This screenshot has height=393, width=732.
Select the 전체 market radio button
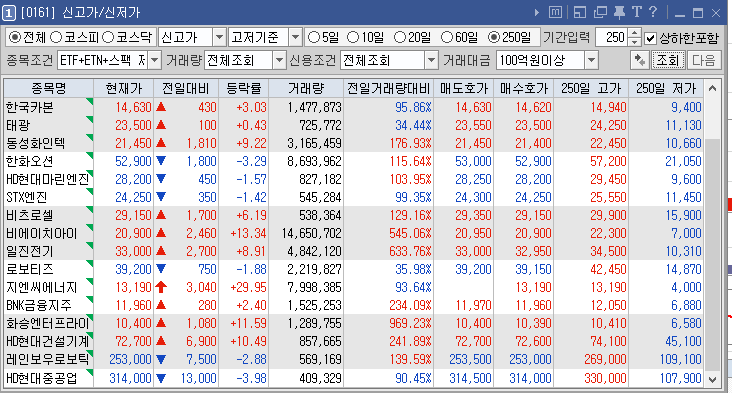(x=15, y=37)
